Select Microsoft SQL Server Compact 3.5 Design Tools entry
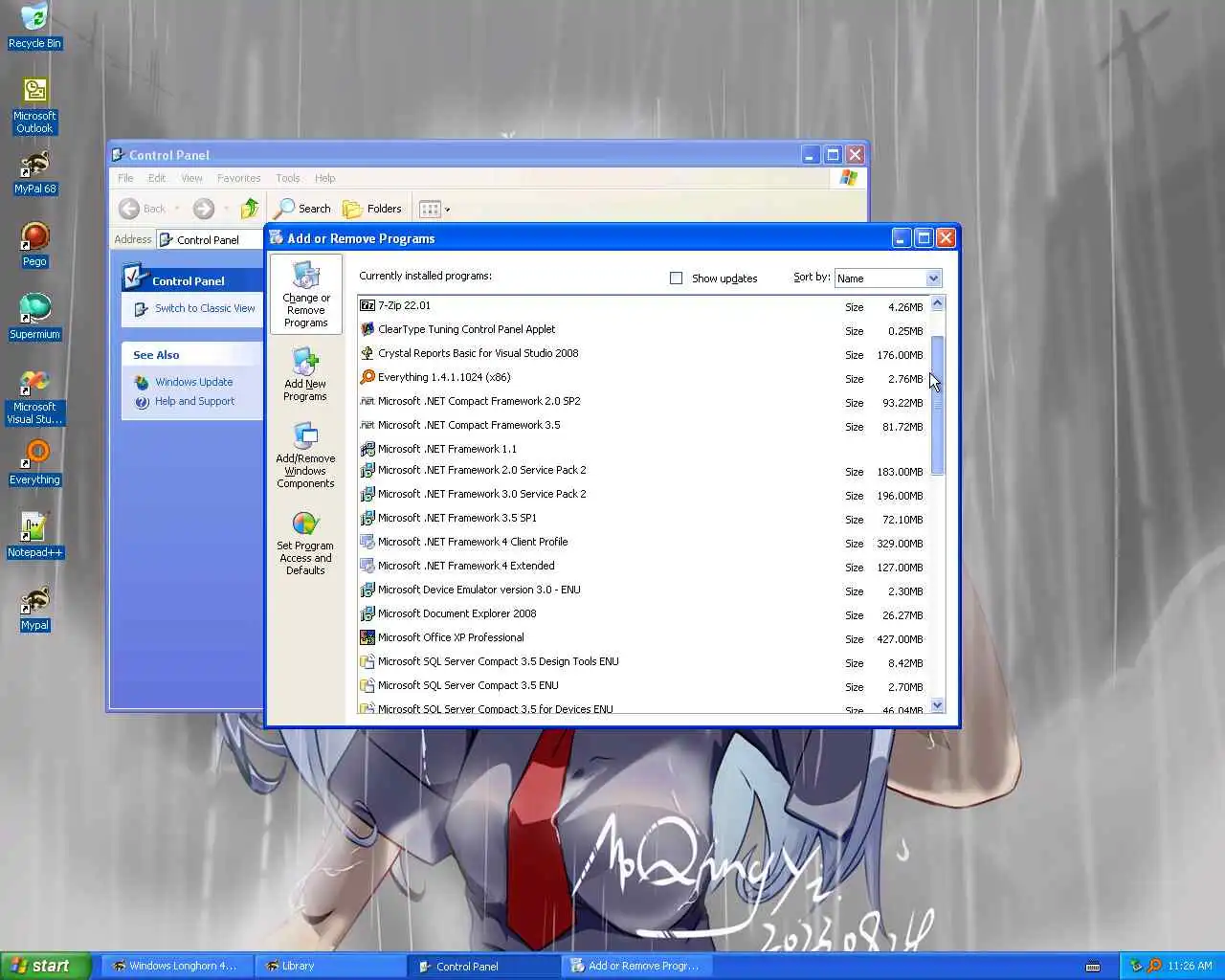Screen dimensions: 1225x980 tap(642, 661)
